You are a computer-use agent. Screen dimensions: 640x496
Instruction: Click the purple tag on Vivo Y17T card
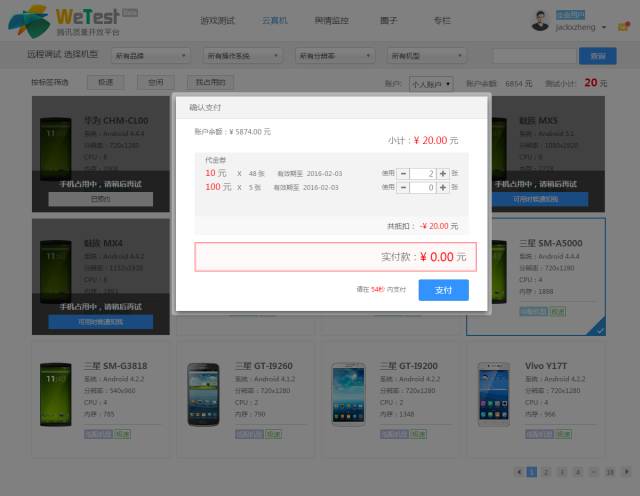point(539,434)
